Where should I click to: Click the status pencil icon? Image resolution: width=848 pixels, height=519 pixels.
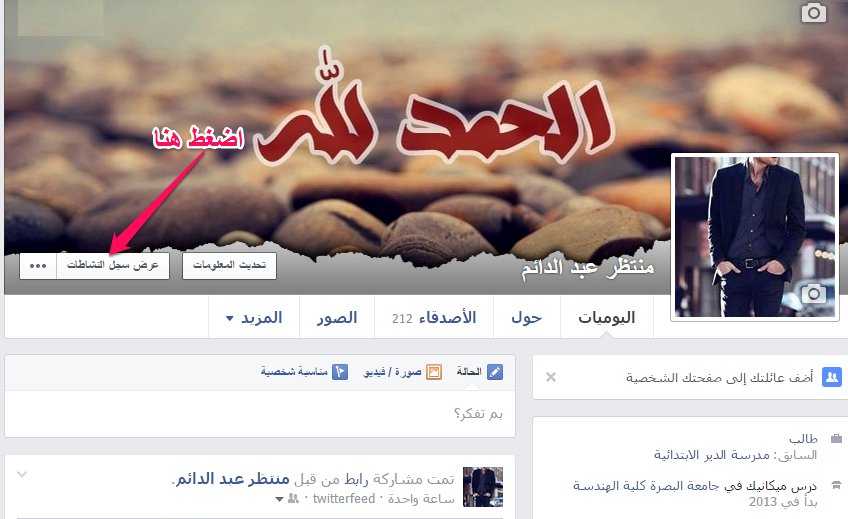(x=494, y=372)
